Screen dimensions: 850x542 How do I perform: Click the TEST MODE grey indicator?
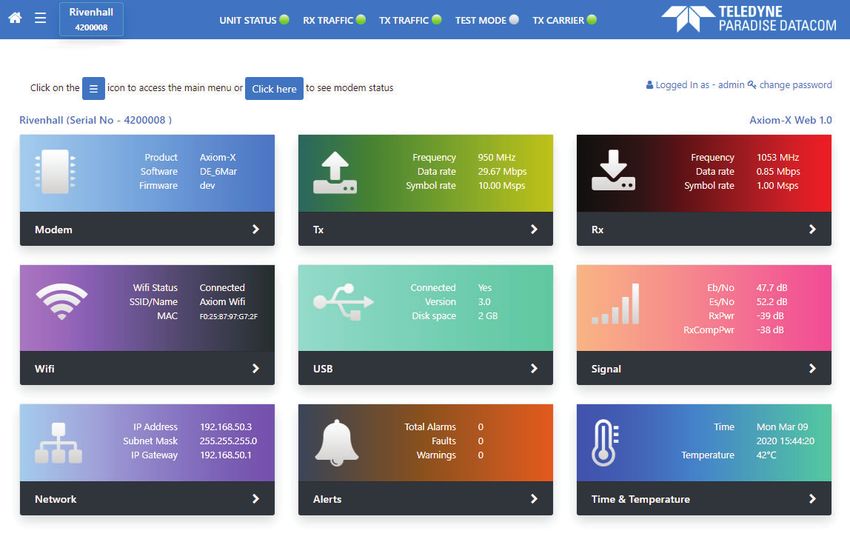[514, 20]
